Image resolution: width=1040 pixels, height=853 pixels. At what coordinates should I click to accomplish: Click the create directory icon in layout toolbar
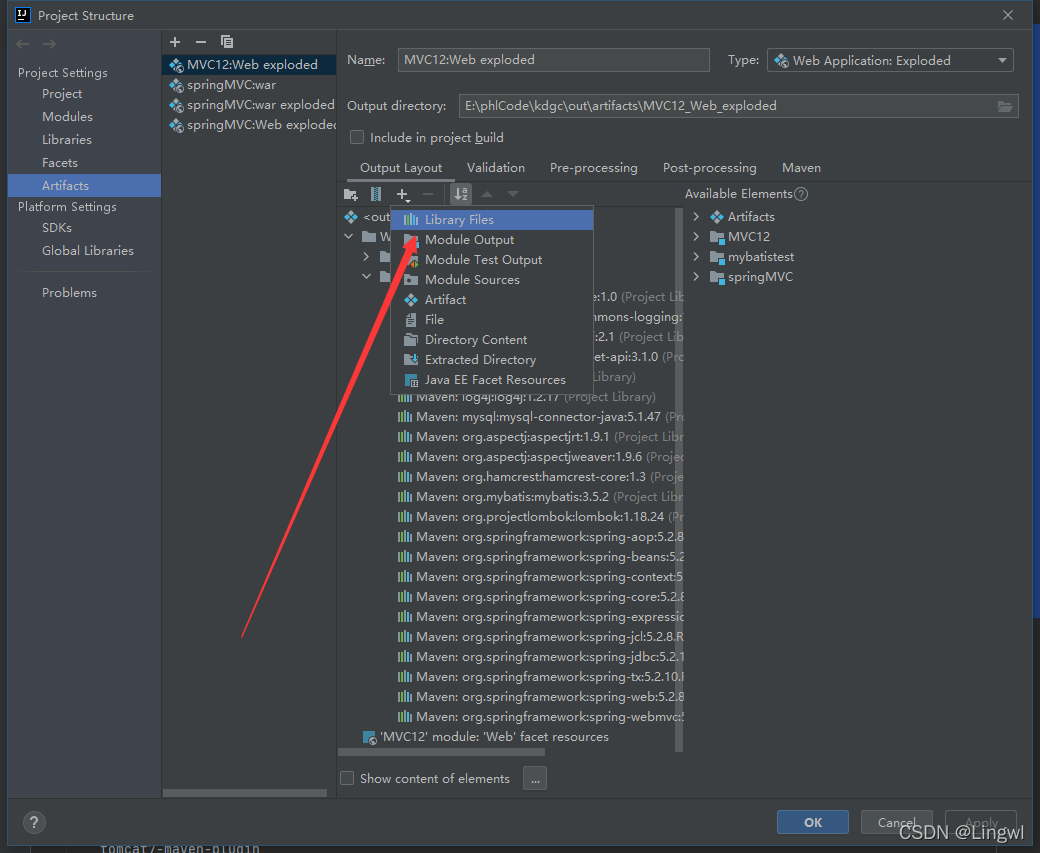(x=351, y=194)
